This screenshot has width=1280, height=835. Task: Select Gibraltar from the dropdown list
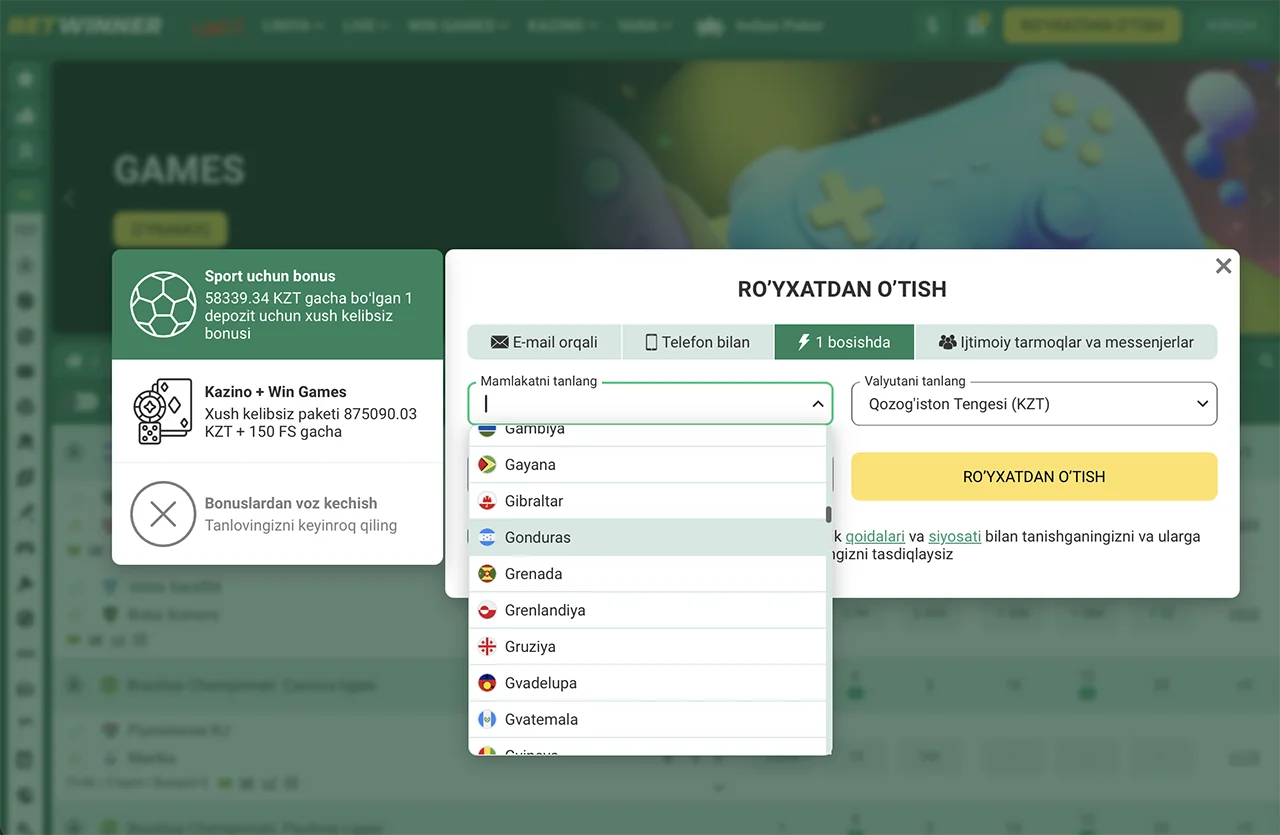coord(534,501)
